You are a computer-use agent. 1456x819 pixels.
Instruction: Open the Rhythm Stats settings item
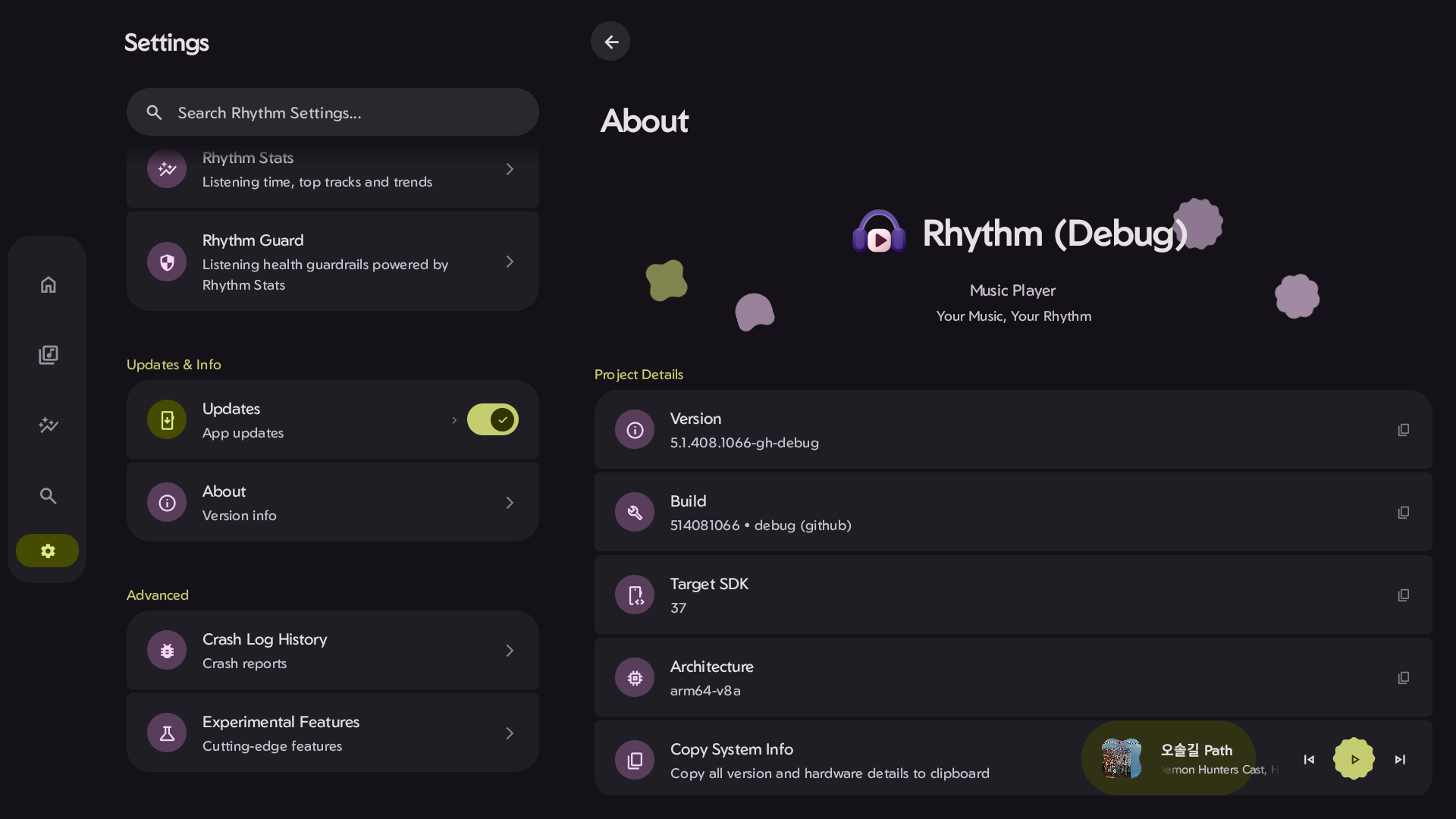point(333,171)
